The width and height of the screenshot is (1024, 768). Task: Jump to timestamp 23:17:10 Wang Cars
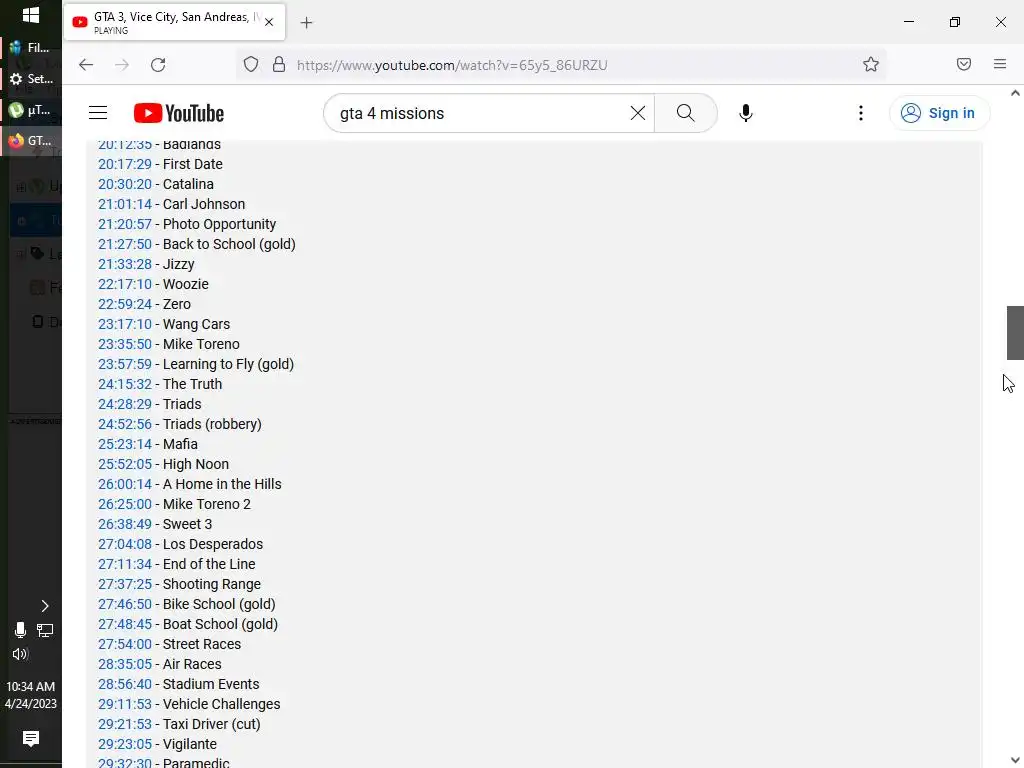125,324
